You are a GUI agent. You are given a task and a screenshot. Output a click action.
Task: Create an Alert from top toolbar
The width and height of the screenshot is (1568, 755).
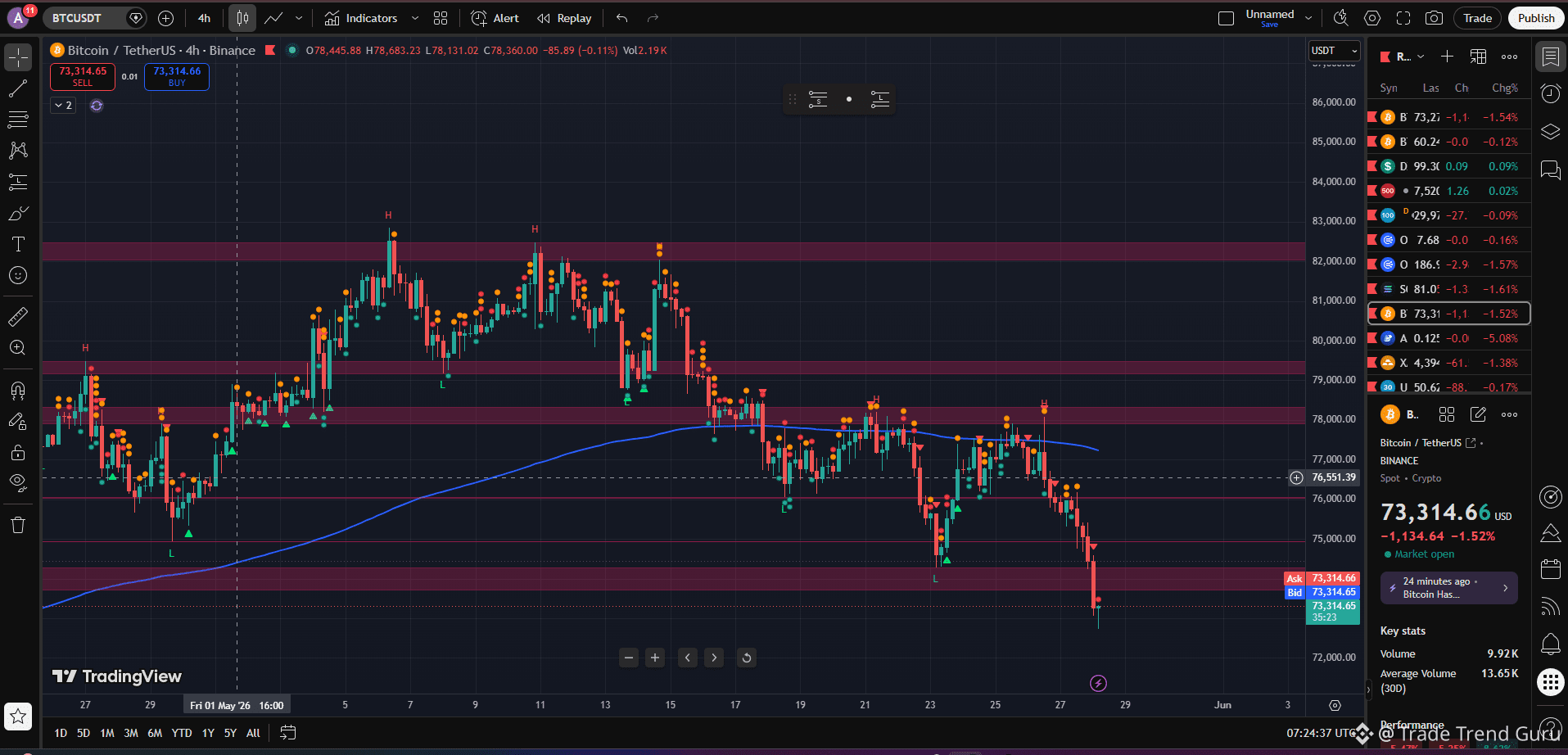click(x=495, y=18)
